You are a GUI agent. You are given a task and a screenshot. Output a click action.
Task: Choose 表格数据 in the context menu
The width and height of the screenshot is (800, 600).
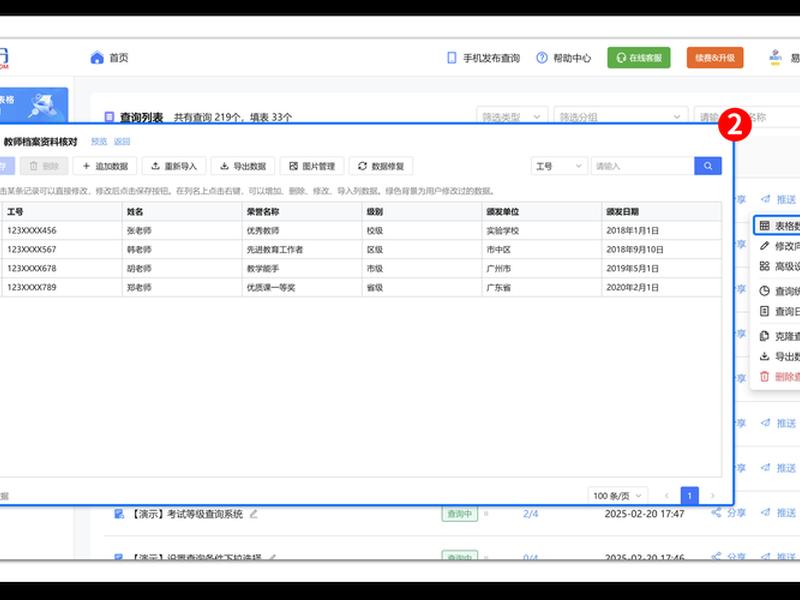point(777,226)
